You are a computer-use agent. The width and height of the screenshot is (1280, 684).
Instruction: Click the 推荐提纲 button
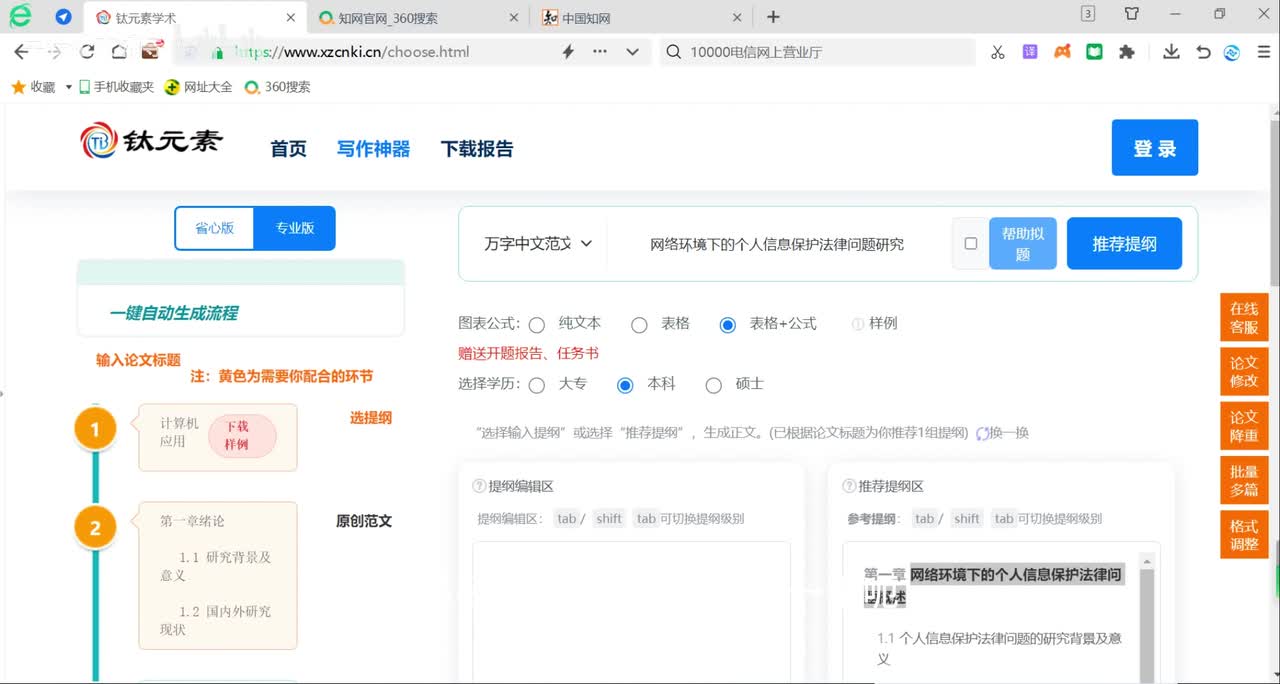(1124, 244)
